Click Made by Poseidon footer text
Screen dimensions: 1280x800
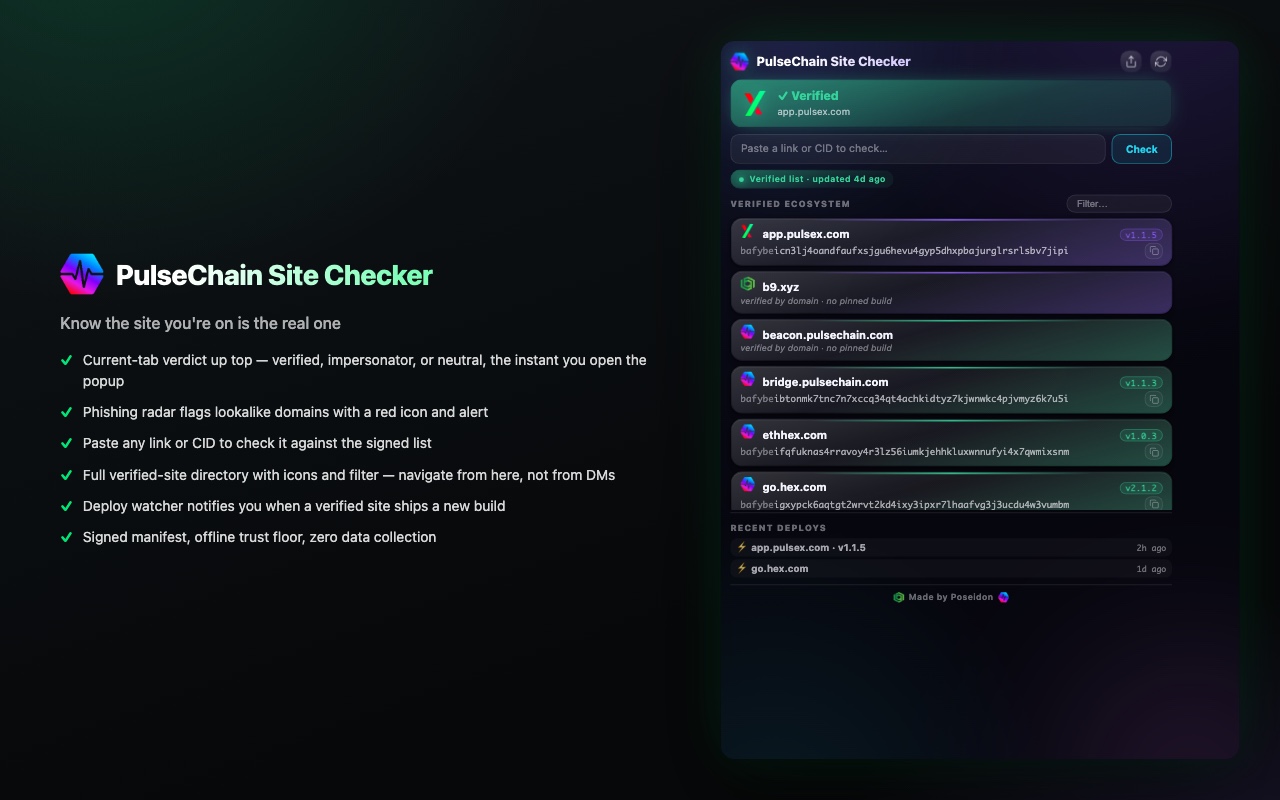(951, 597)
